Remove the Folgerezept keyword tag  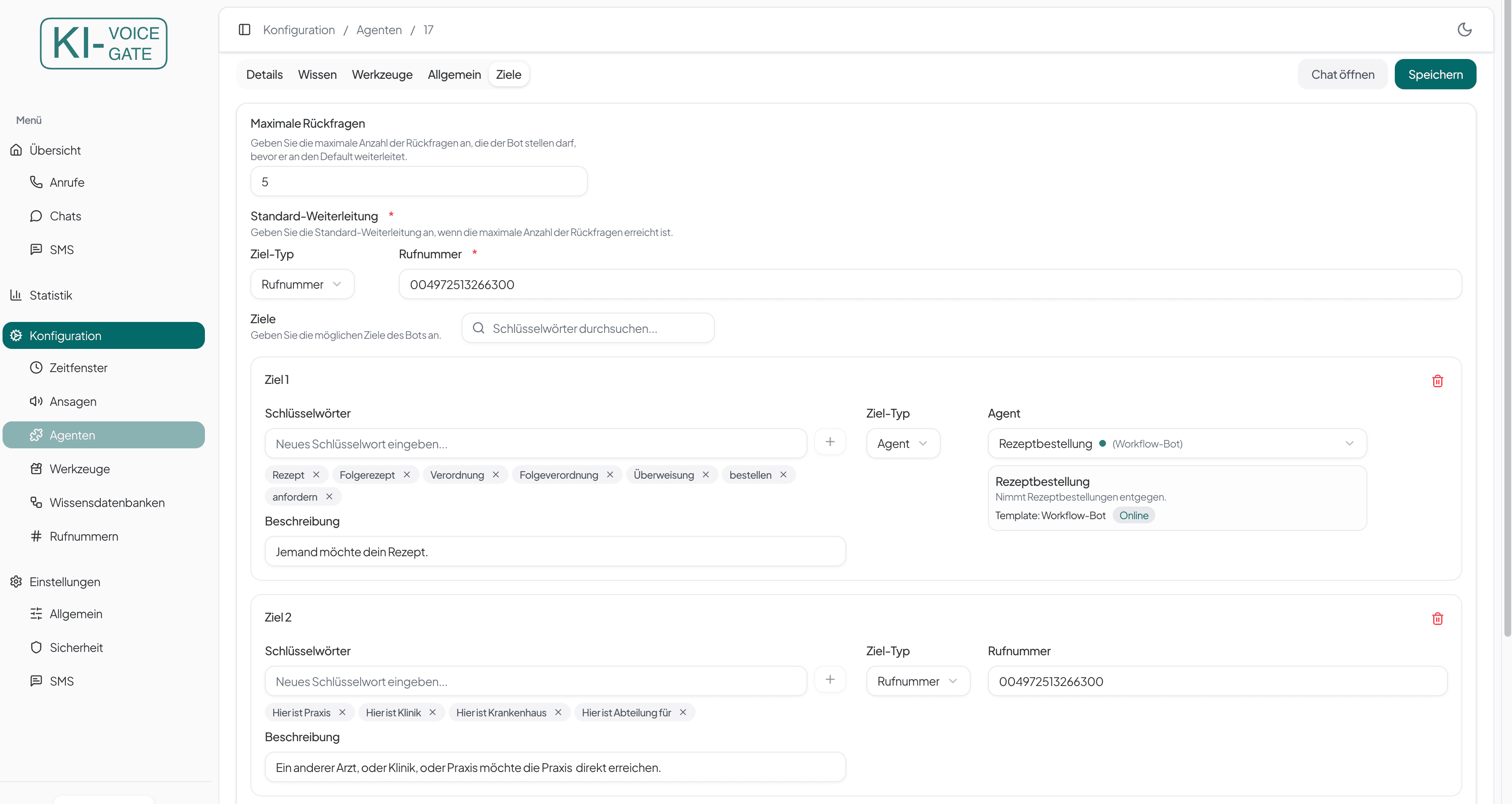[407, 474]
